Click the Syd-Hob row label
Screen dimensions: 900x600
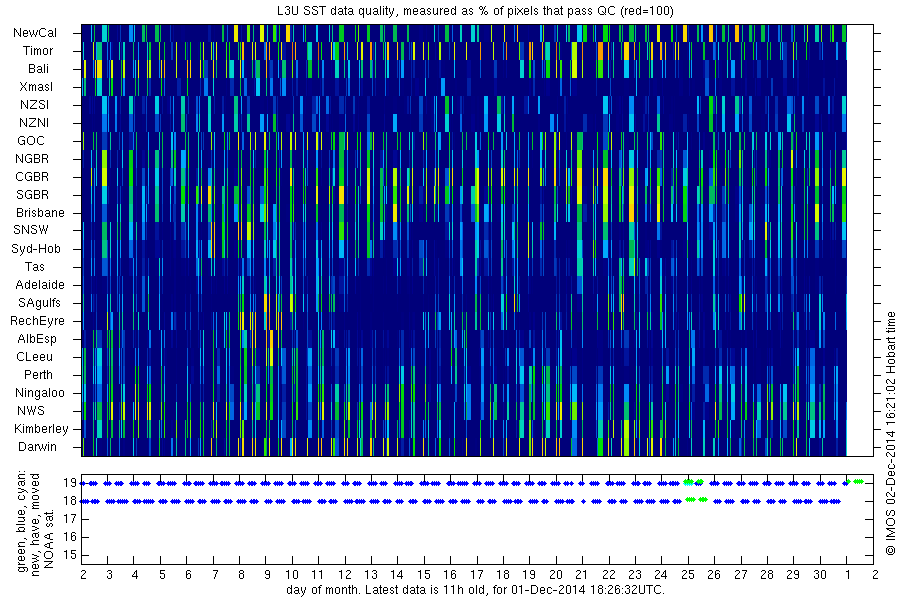tap(36, 249)
